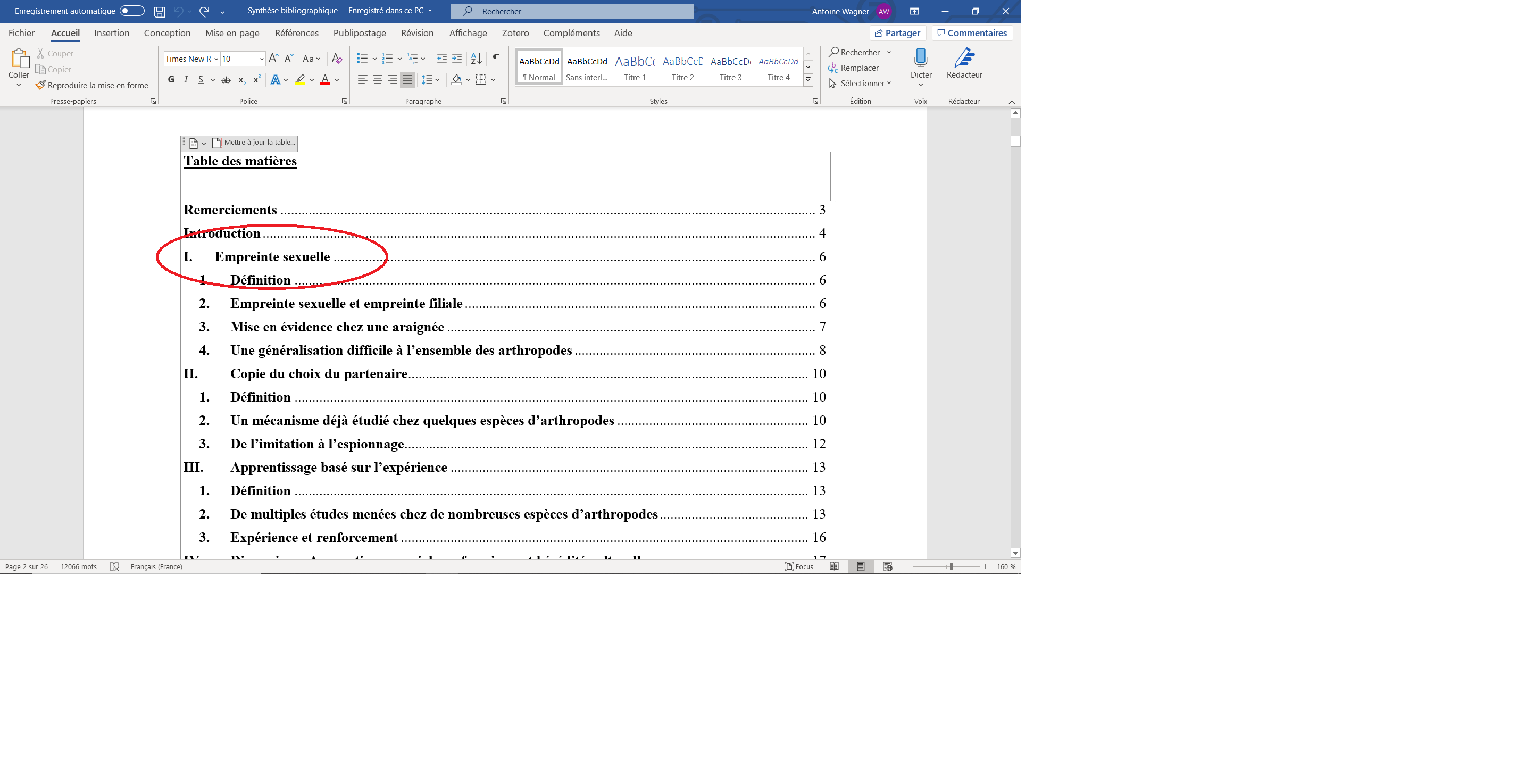Image resolution: width=1534 pixels, height=784 pixels.
Task: Click the Rechercher search box in title bar
Action: [x=572, y=11]
